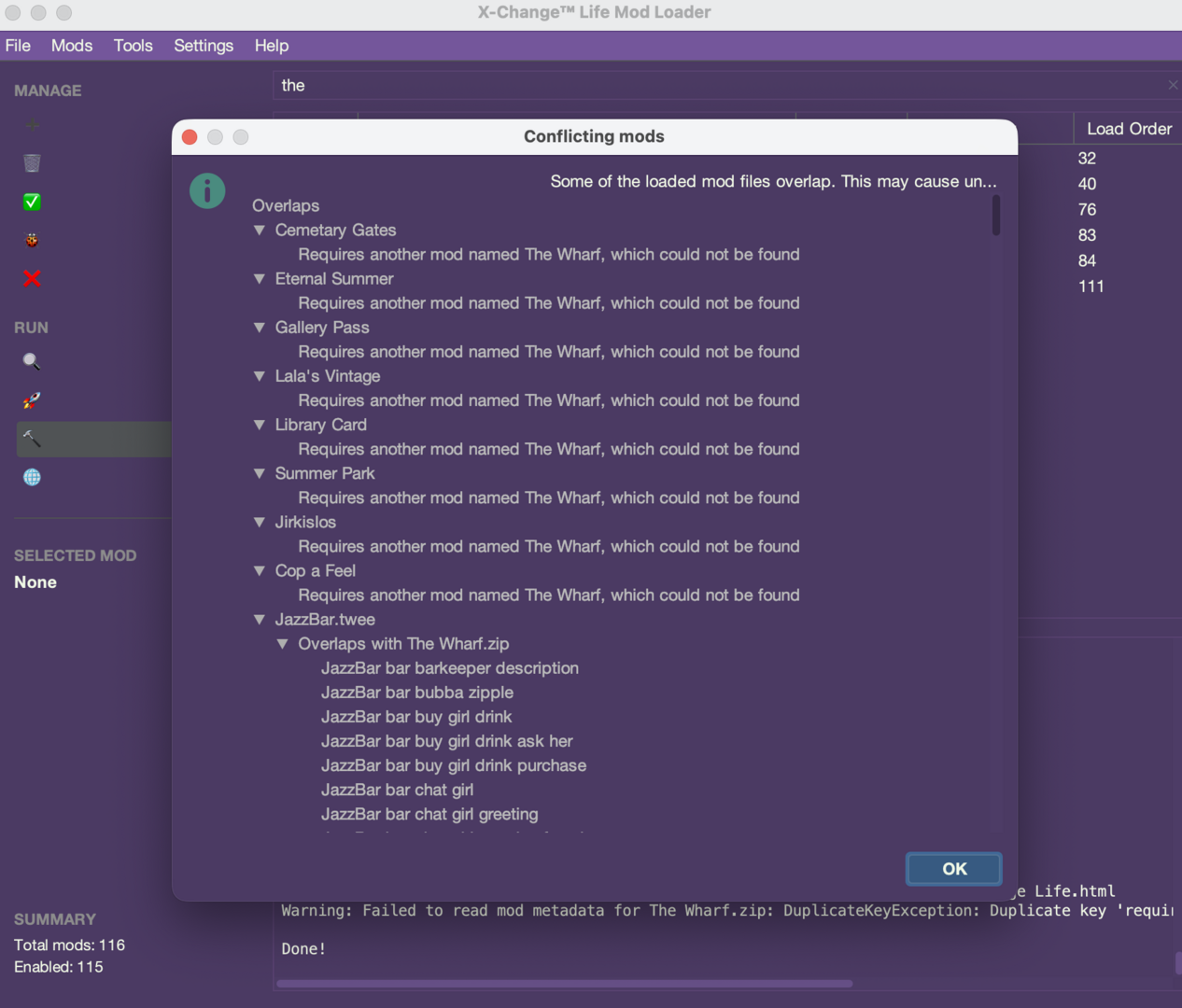Viewport: 1182px width, 1008px height.
Task: Open the File menu
Action: [18, 46]
